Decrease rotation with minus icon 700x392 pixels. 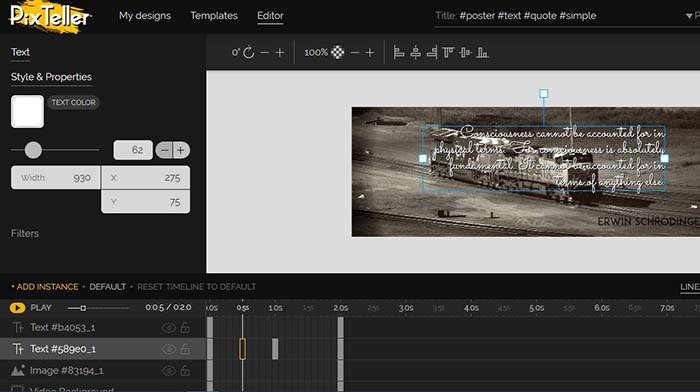click(265, 53)
